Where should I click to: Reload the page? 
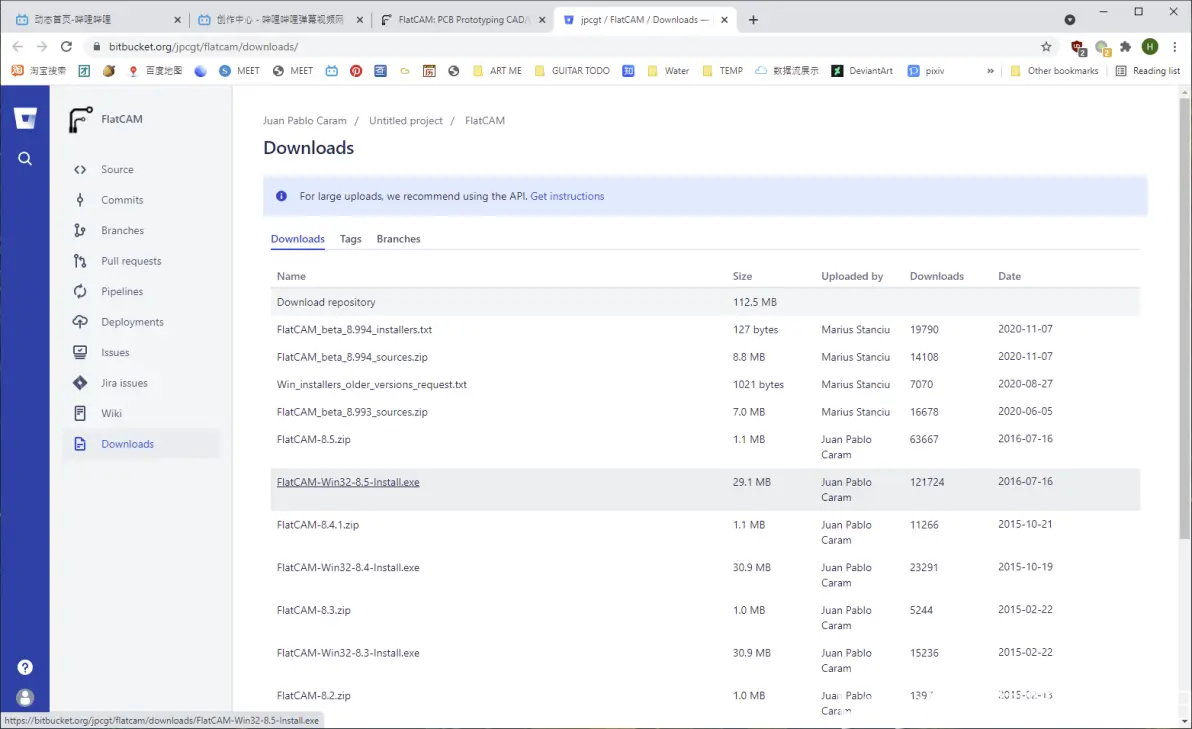(66, 46)
